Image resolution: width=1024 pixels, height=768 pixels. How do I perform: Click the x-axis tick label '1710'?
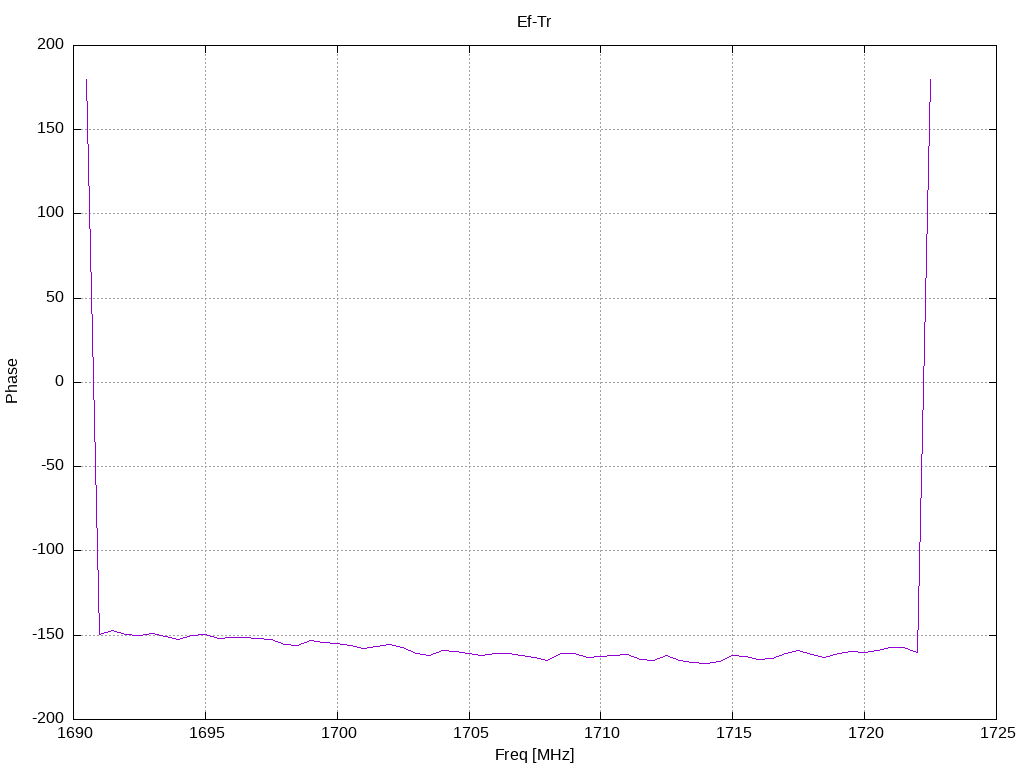pyautogui.click(x=601, y=733)
